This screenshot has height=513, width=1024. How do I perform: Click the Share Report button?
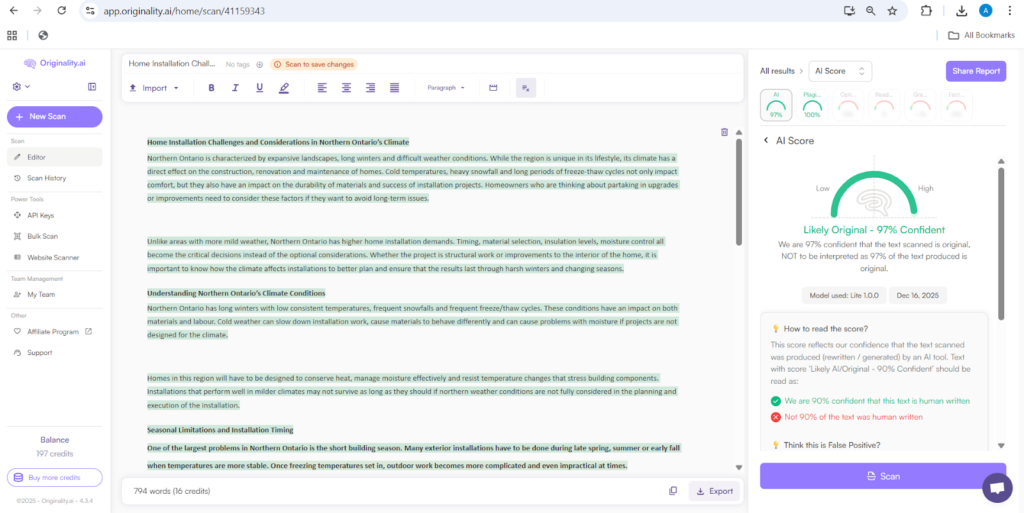tap(975, 71)
